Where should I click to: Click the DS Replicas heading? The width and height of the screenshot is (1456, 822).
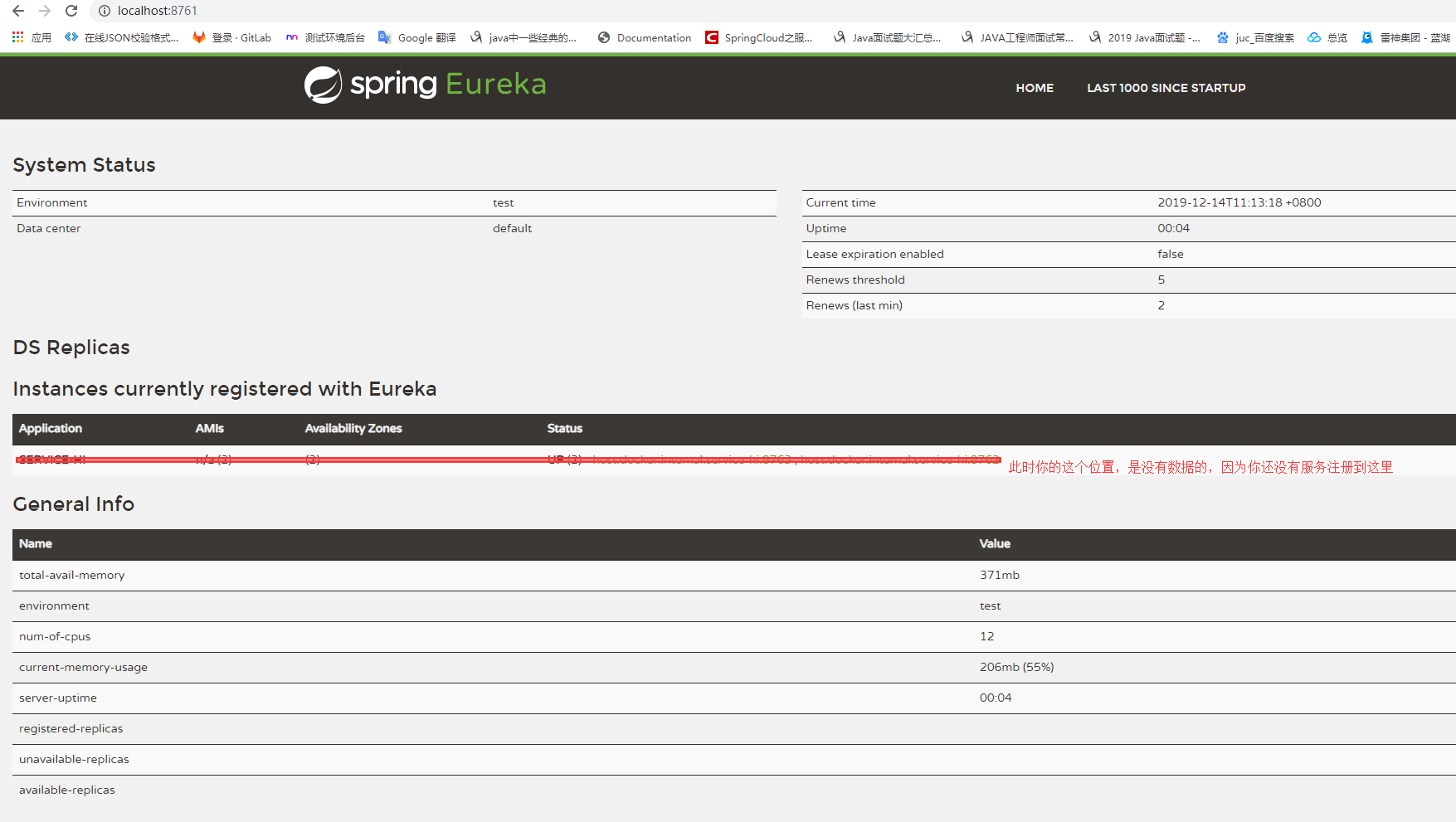(x=71, y=348)
